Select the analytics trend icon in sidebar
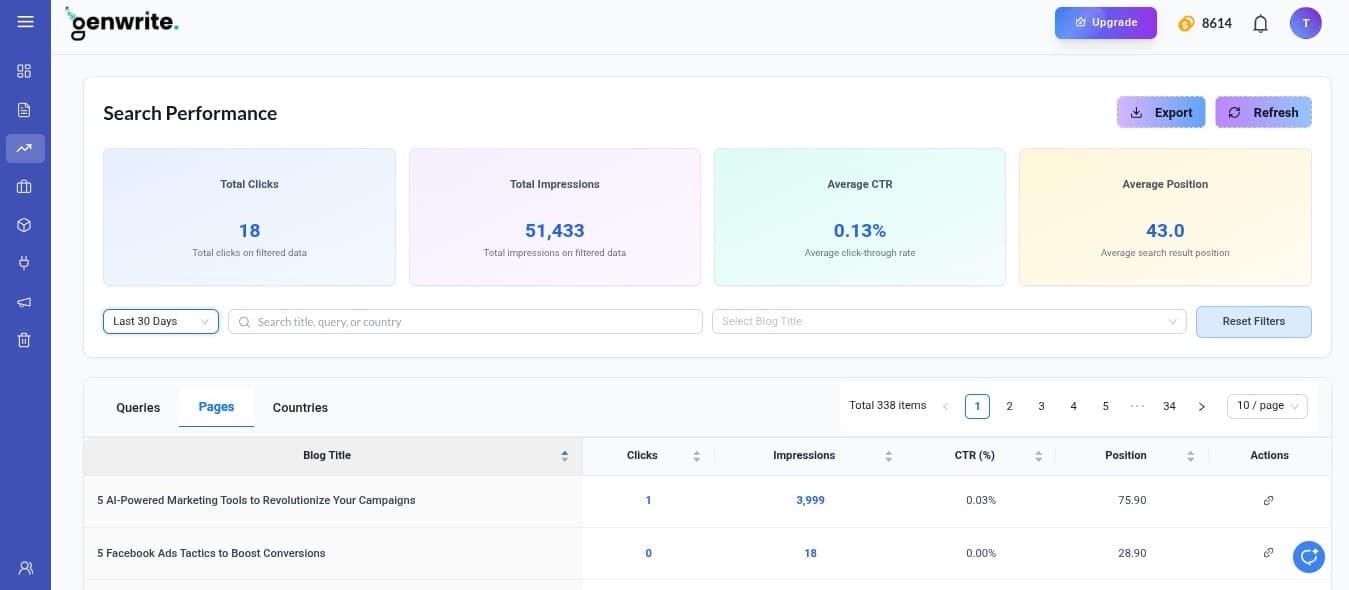Viewport: 1349px width, 590px height. tap(25, 148)
